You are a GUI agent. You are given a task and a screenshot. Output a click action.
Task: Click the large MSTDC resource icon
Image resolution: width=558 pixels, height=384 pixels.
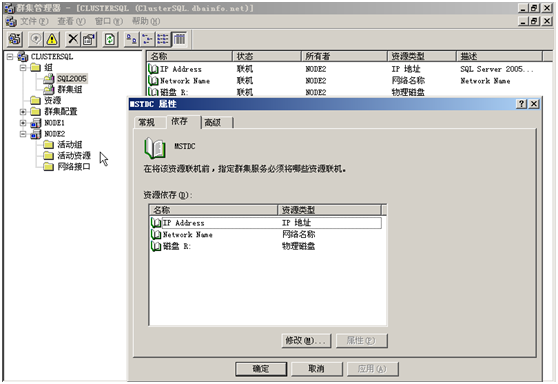click(155, 148)
